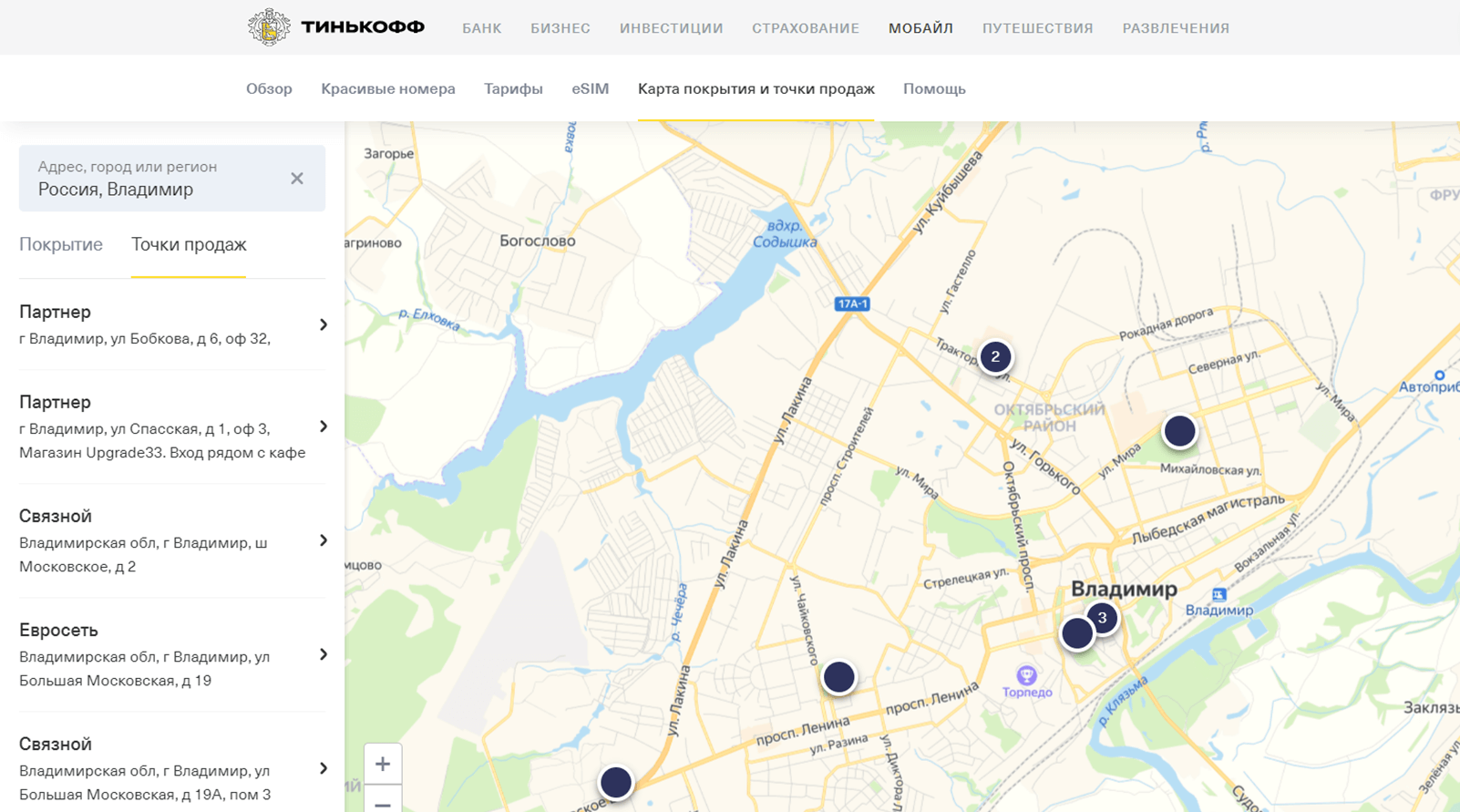
Task: Go to the Бизнес section
Action: tap(560, 28)
